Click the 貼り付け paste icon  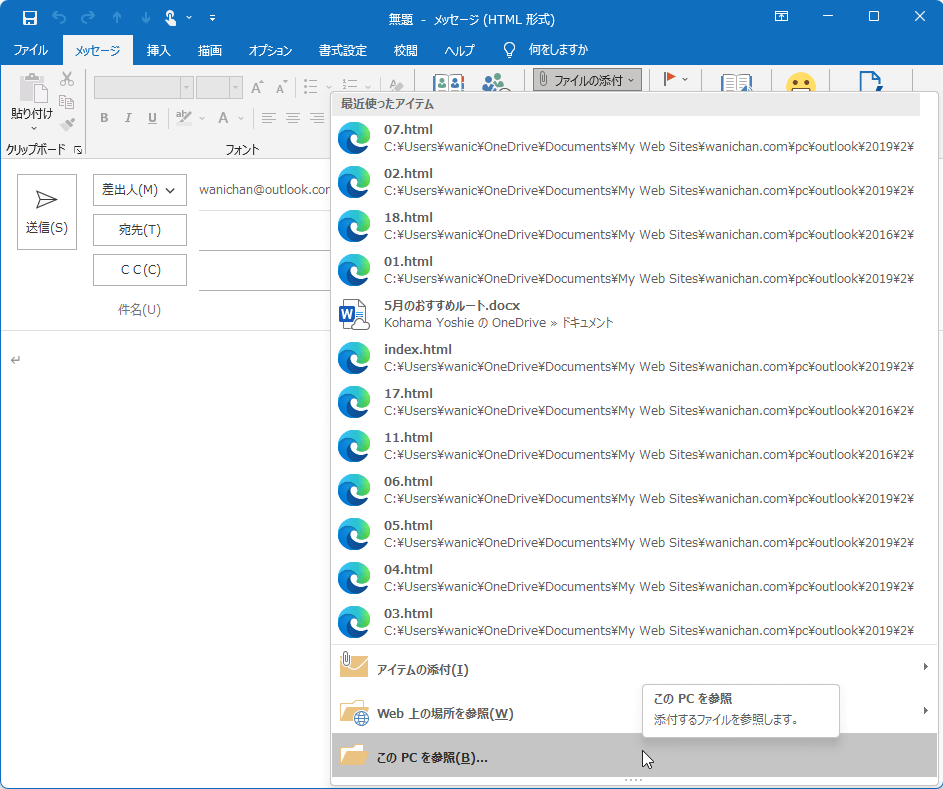coord(32,88)
